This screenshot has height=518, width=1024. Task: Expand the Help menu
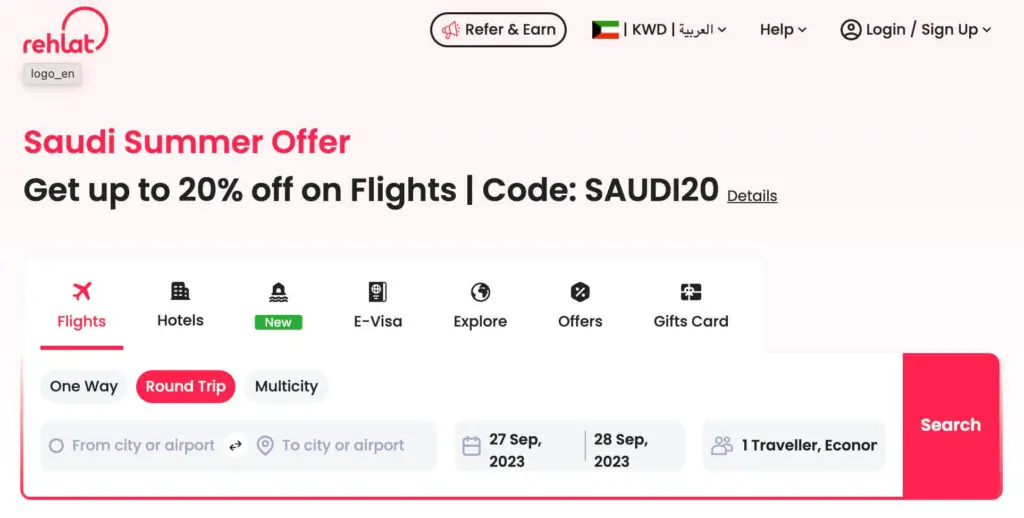(782, 30)
